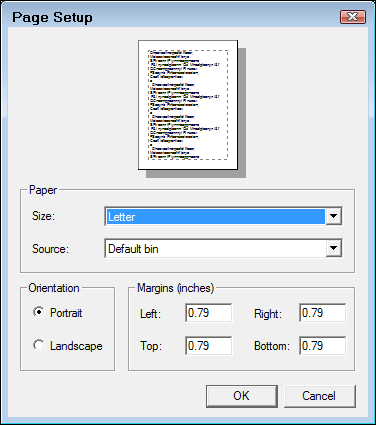376x425 pixels.
Task: Click the Left margin input field
Action: tap(209, 313)
